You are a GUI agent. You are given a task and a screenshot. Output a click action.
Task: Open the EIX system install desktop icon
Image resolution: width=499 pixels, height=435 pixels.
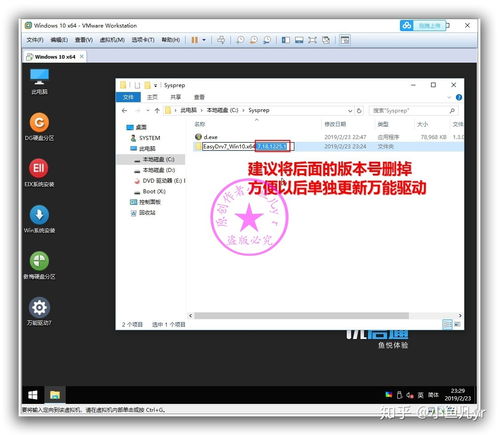[x=39, y=173]
